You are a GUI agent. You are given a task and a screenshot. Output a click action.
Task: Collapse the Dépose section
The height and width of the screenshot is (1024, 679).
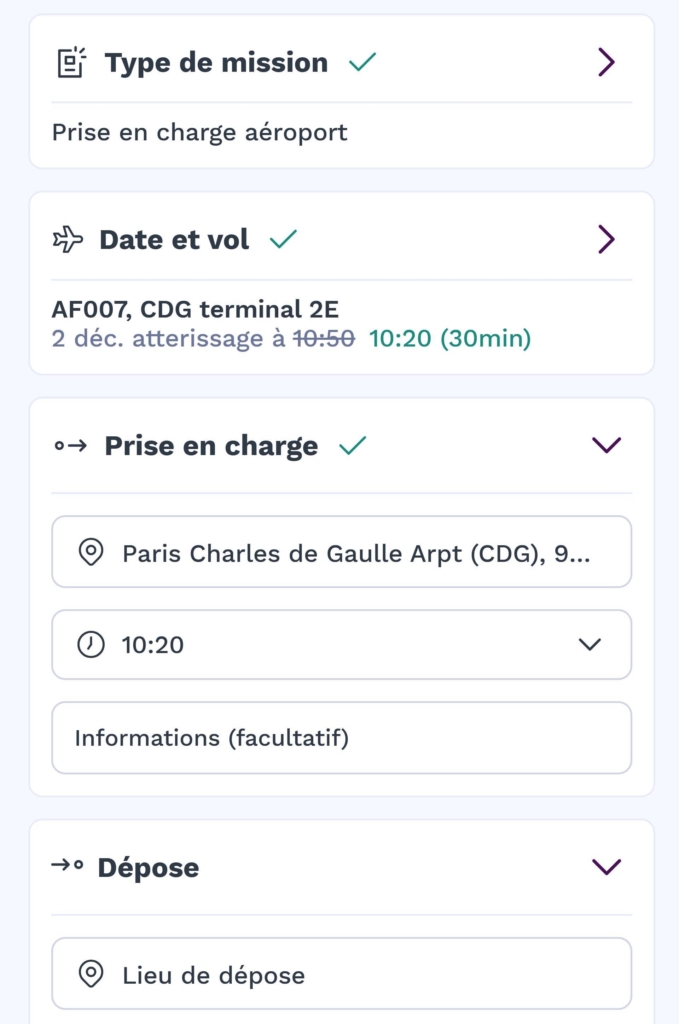(x=606, y=866)
